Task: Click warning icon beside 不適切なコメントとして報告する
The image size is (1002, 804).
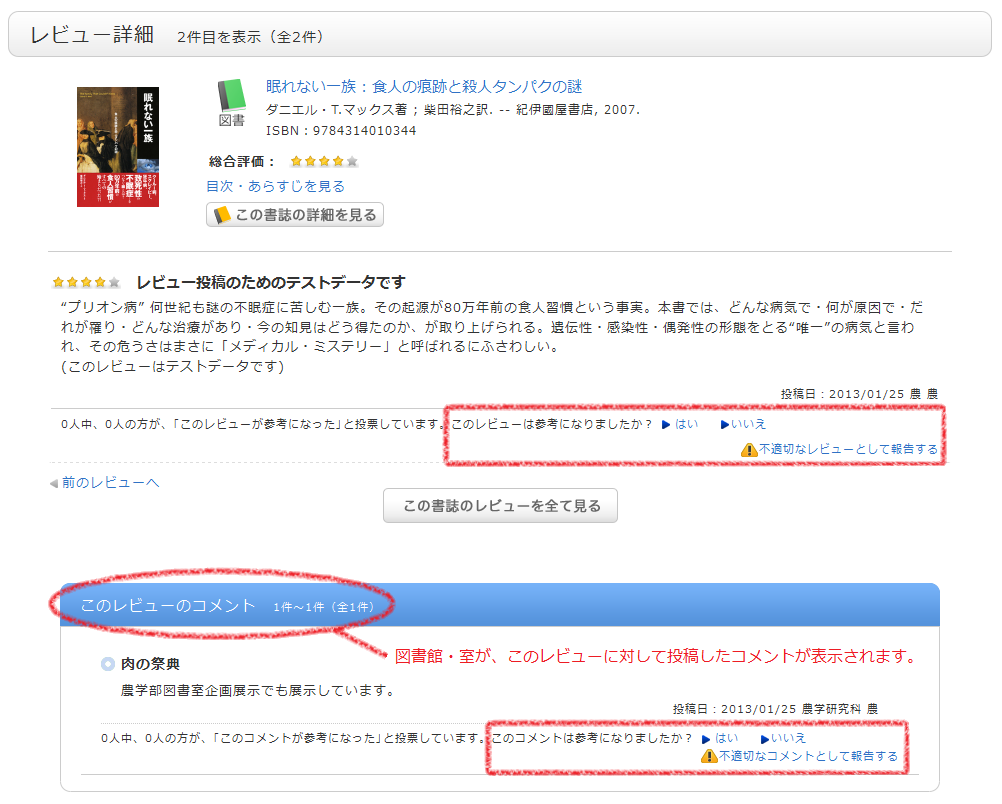Action: point(709,757)
